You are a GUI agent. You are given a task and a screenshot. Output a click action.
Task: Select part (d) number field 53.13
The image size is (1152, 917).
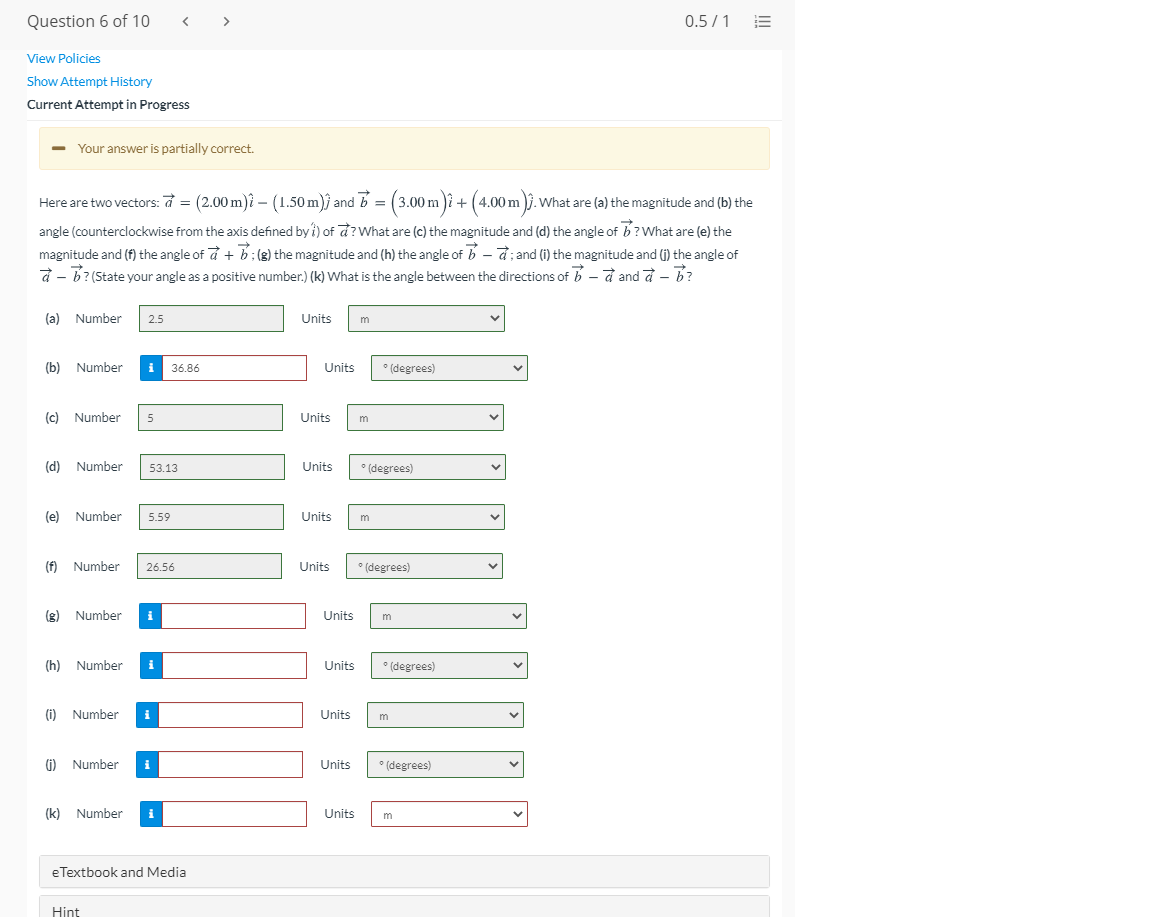212,467
